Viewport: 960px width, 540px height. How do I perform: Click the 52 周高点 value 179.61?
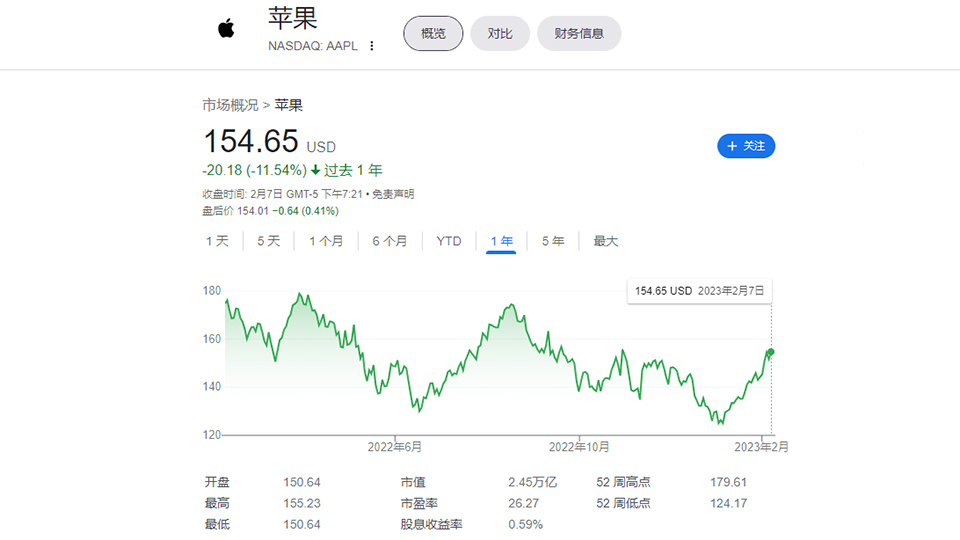coord(729,482)
